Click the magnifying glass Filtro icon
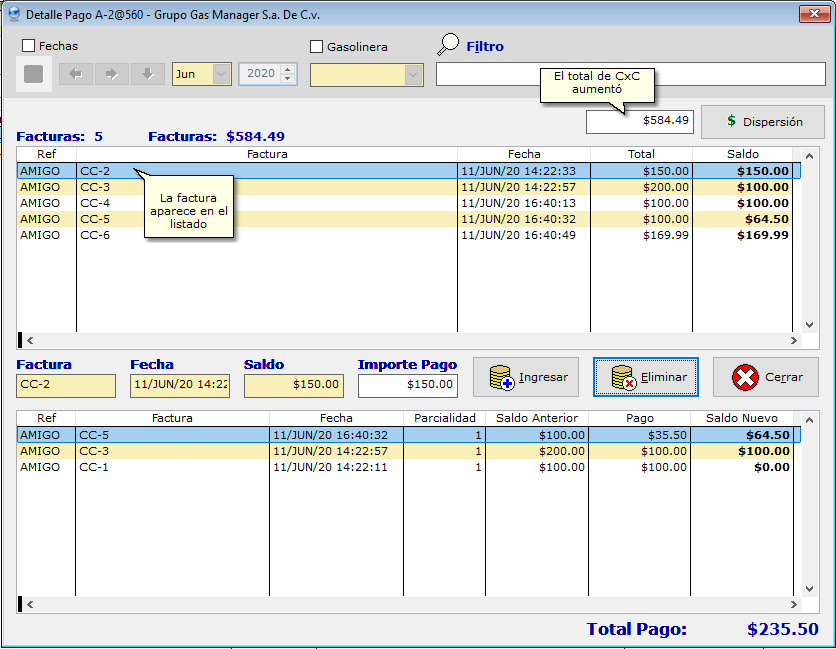The height and width of the screenshot is (649, 836). point(449,45)
